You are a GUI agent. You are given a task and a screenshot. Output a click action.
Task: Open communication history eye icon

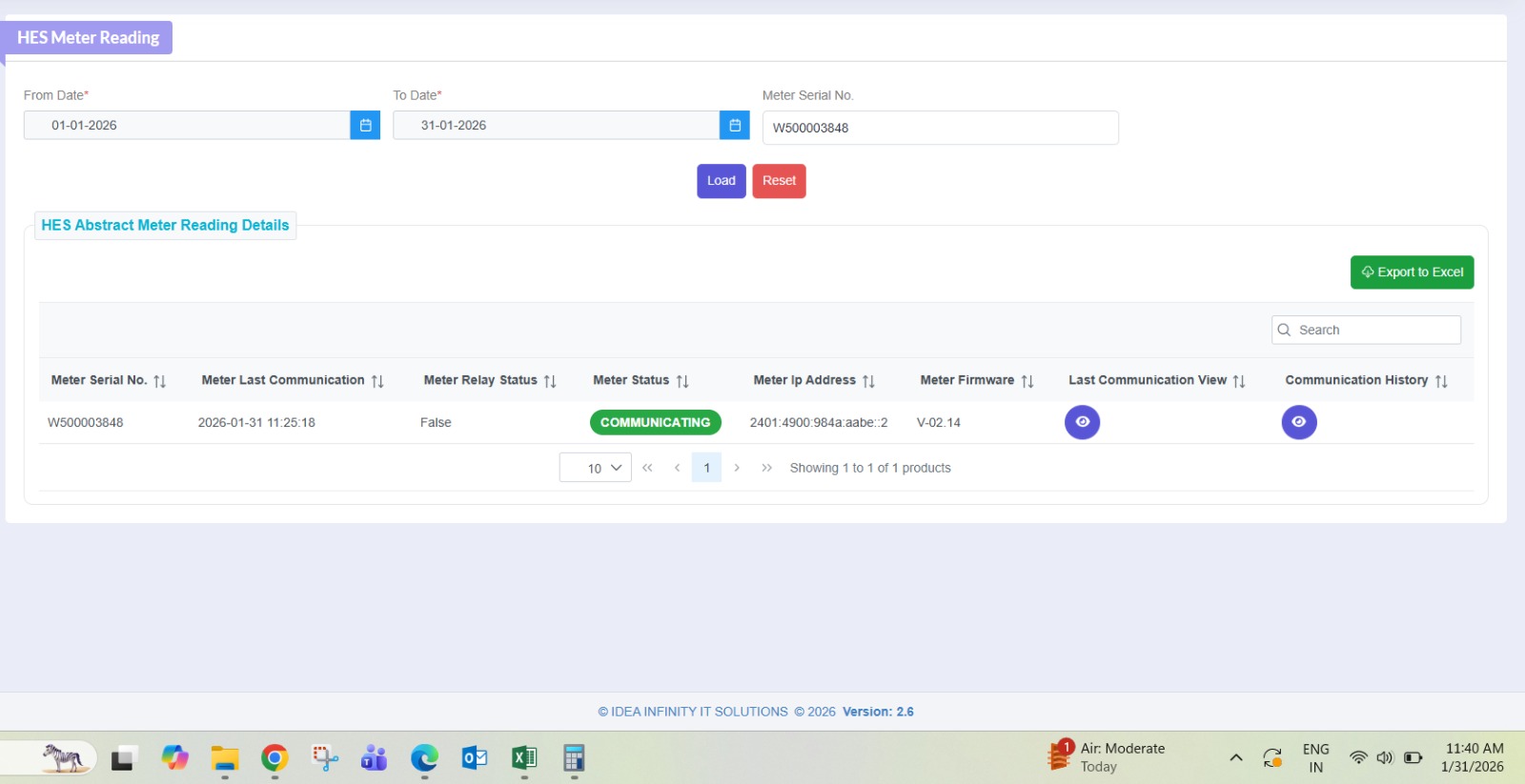(1298, 422)
